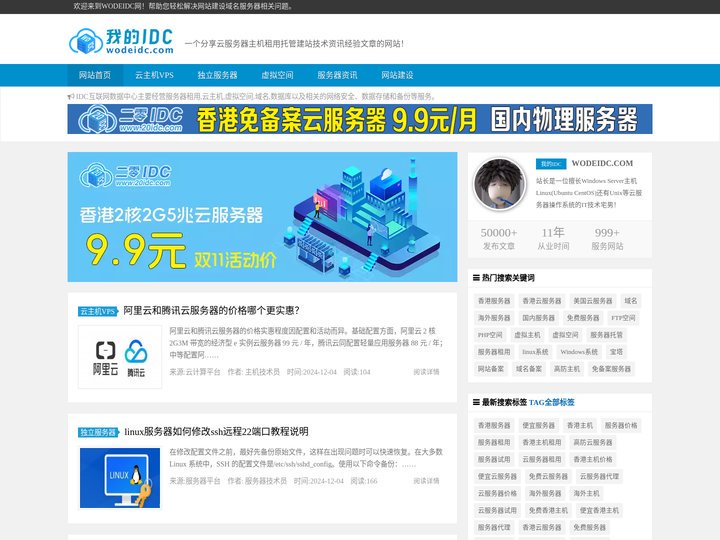Select the FTP空间 hot keyword
Screen dimensions: 720x540
click(623, 318)
